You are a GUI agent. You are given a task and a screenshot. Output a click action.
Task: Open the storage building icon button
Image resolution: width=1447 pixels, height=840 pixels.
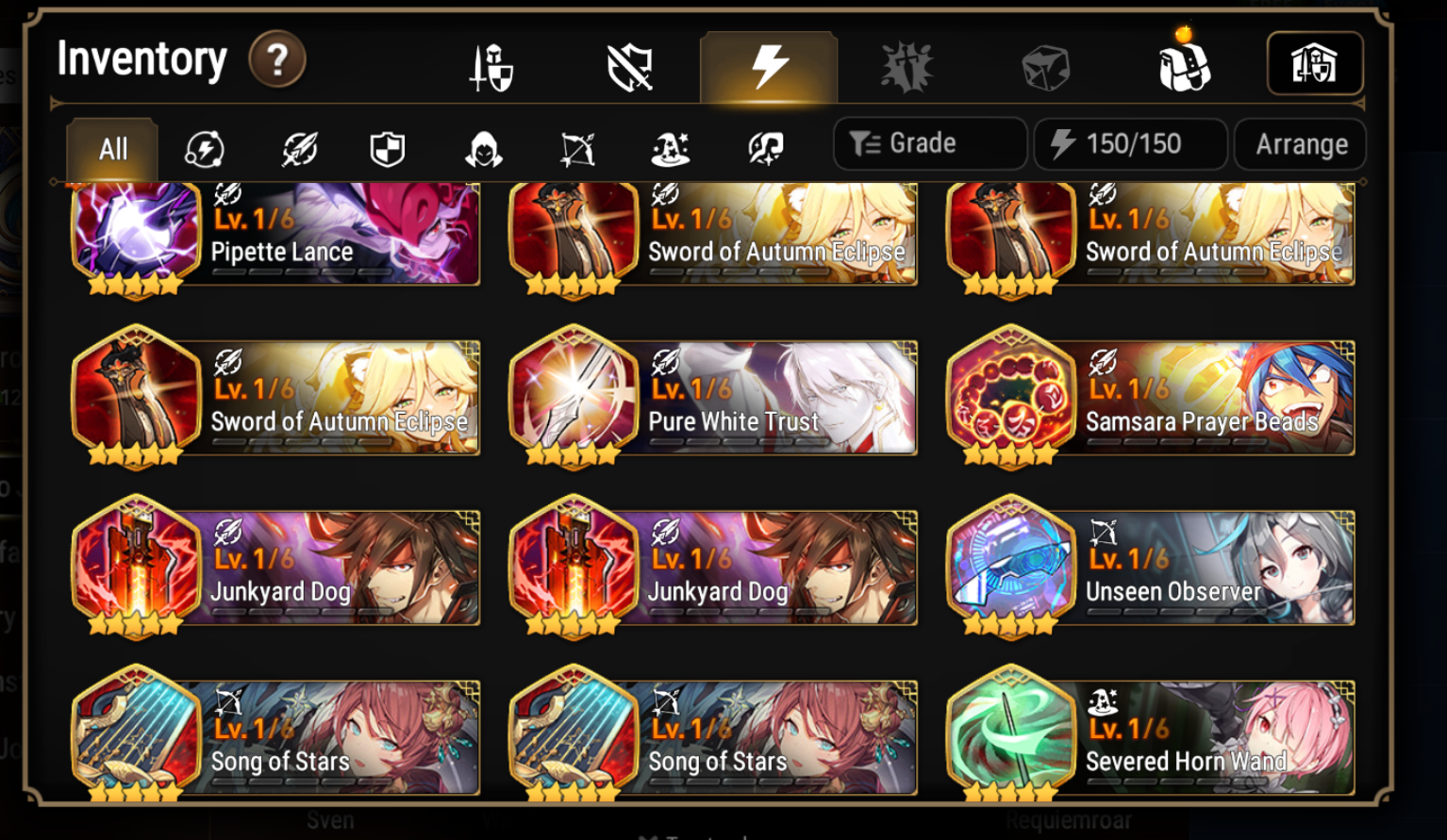coord(1315,63)
